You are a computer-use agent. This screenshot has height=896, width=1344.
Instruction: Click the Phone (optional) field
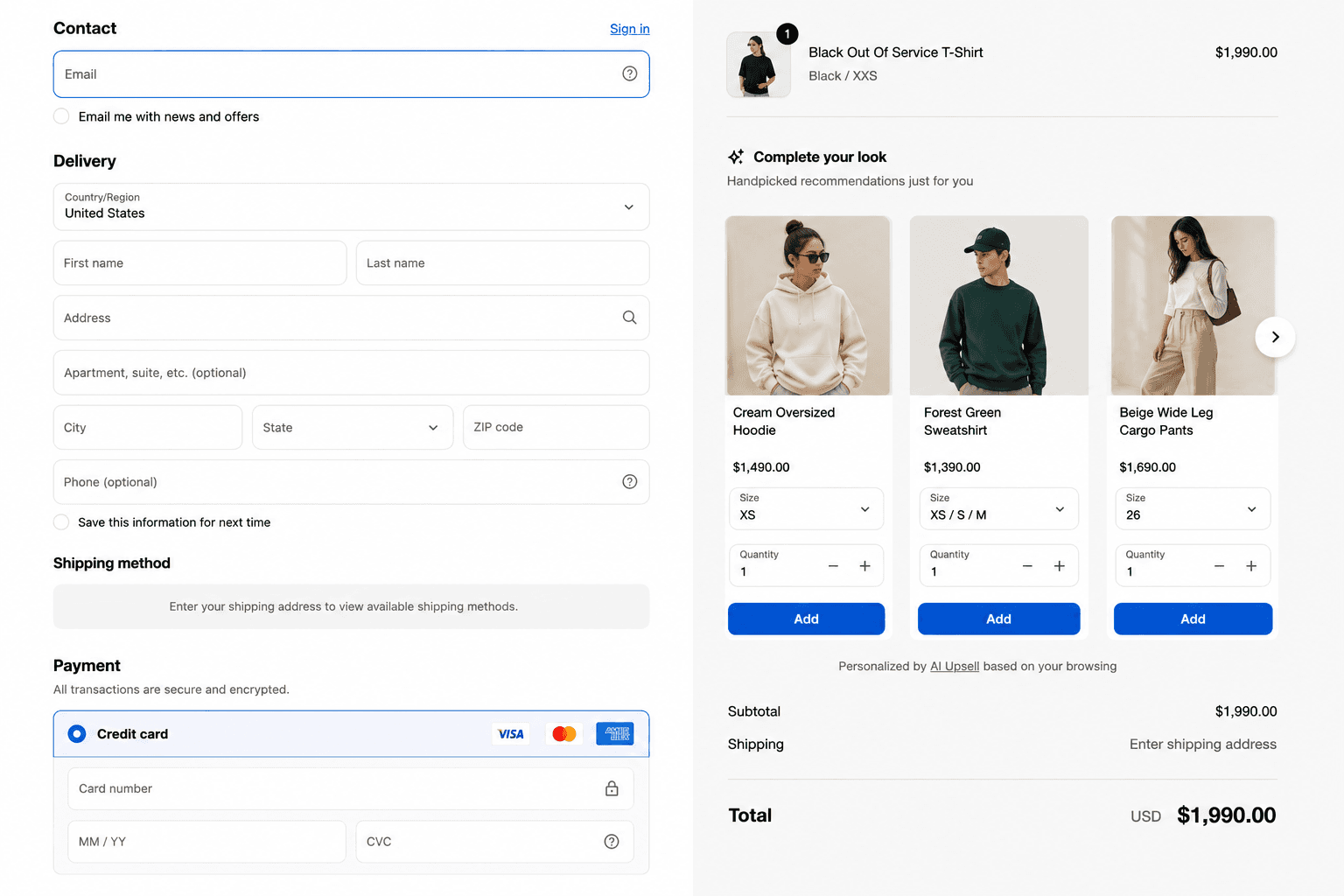[351, 482]
